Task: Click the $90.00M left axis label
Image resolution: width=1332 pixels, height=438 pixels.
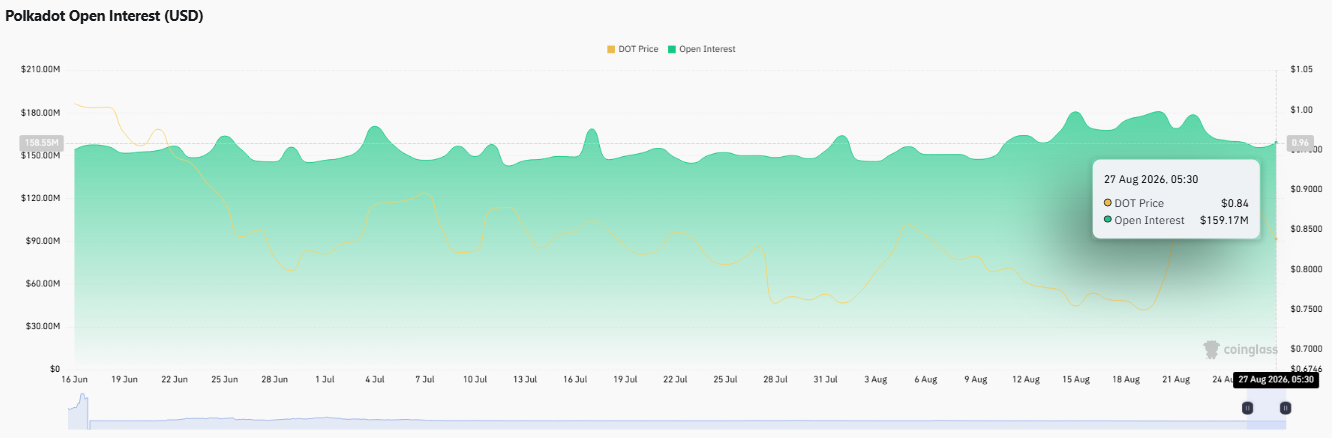Action: 43,241
